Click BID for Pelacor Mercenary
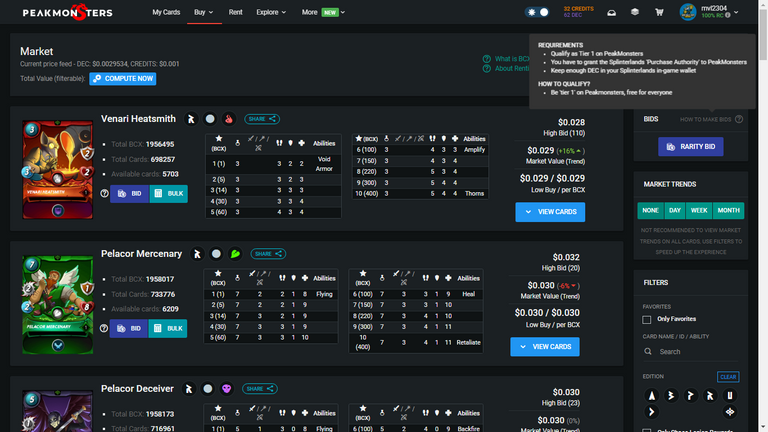768x432 pixels. 129,328
